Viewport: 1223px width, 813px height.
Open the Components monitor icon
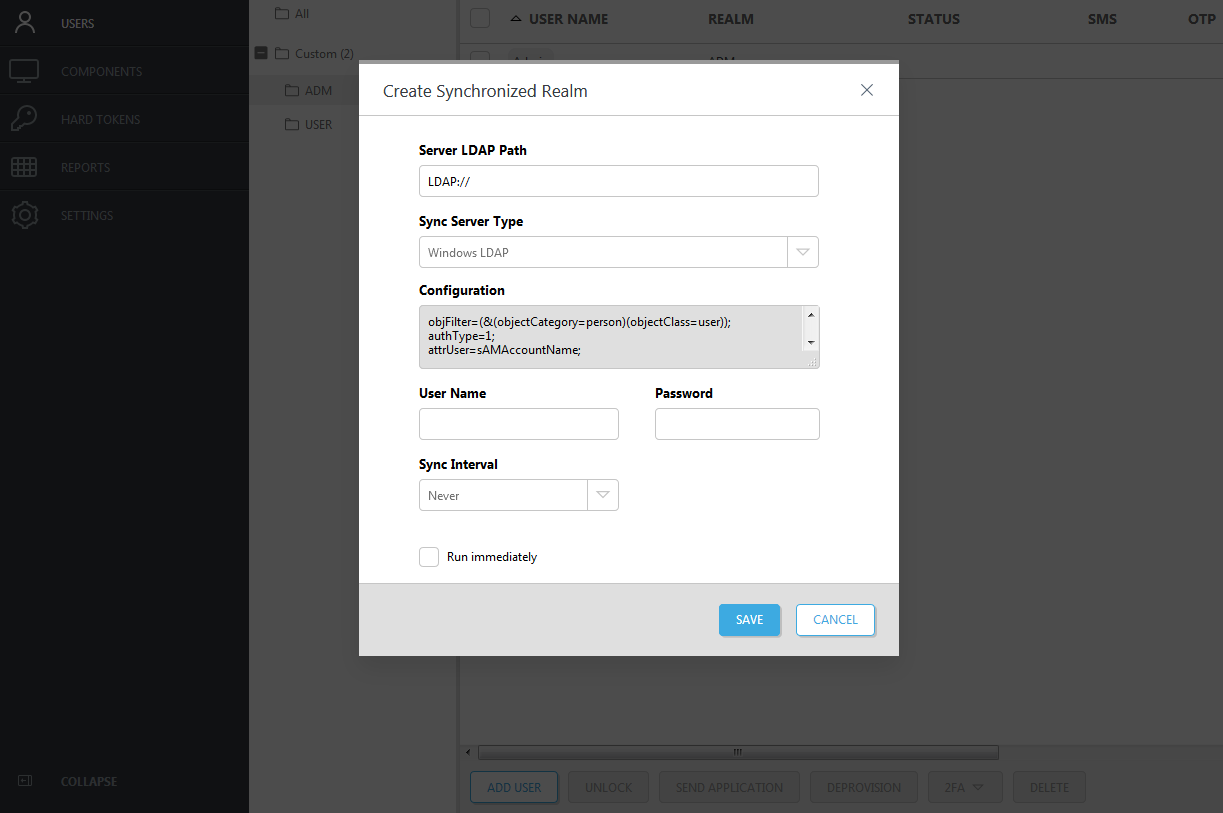[x=24, y=71]
